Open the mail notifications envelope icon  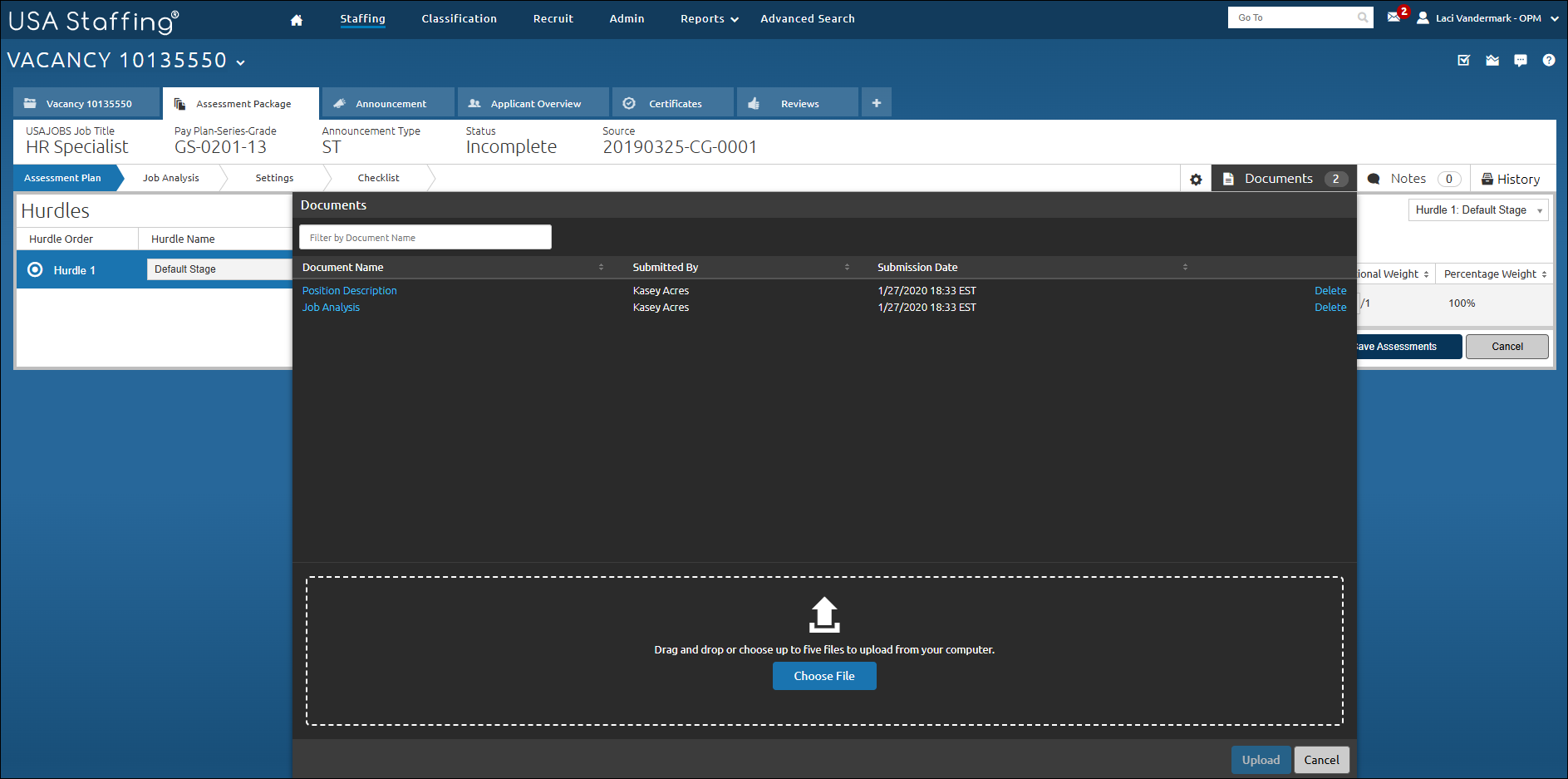(1394, 17)
